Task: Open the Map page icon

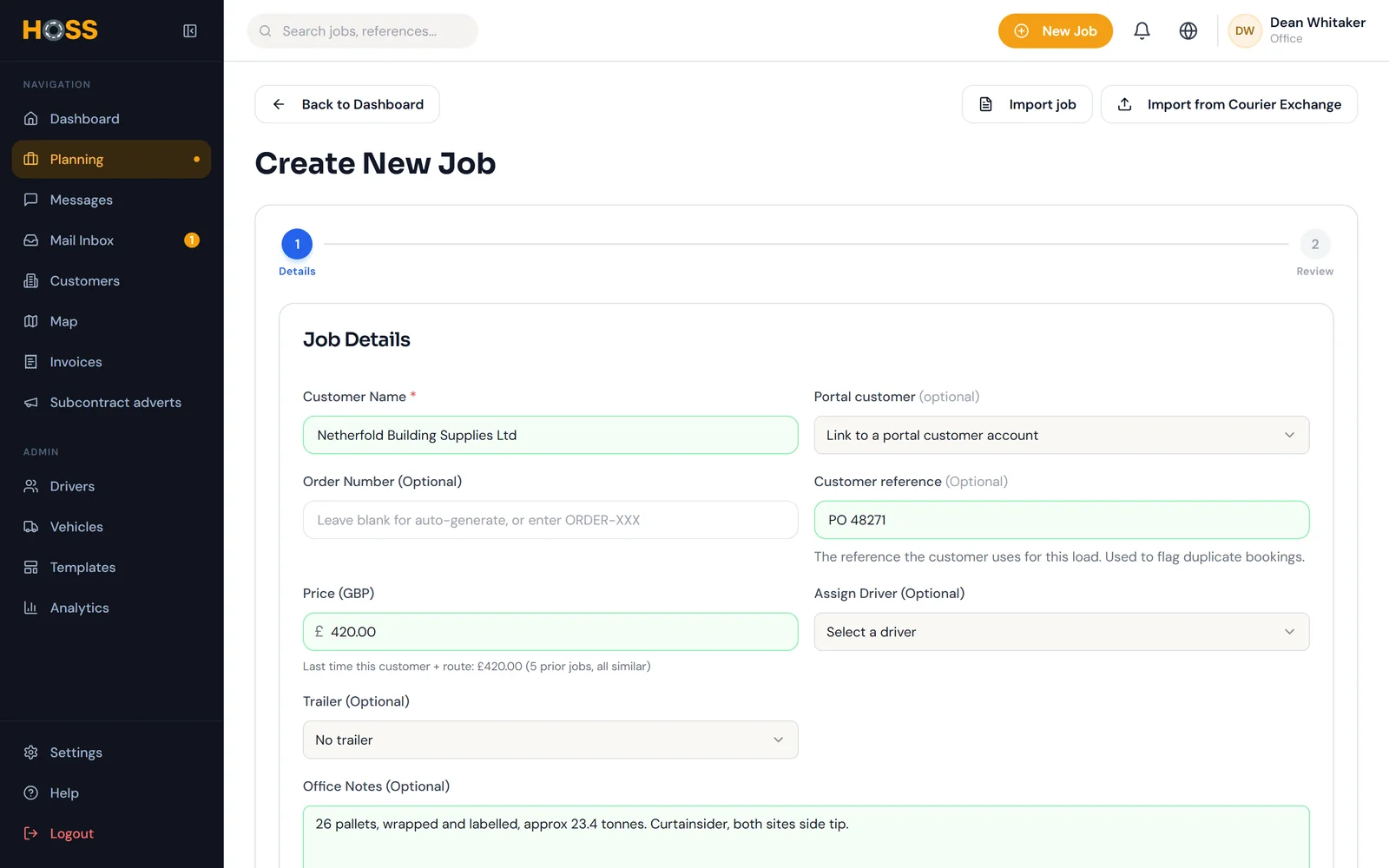Action: (x=31, y=321)
